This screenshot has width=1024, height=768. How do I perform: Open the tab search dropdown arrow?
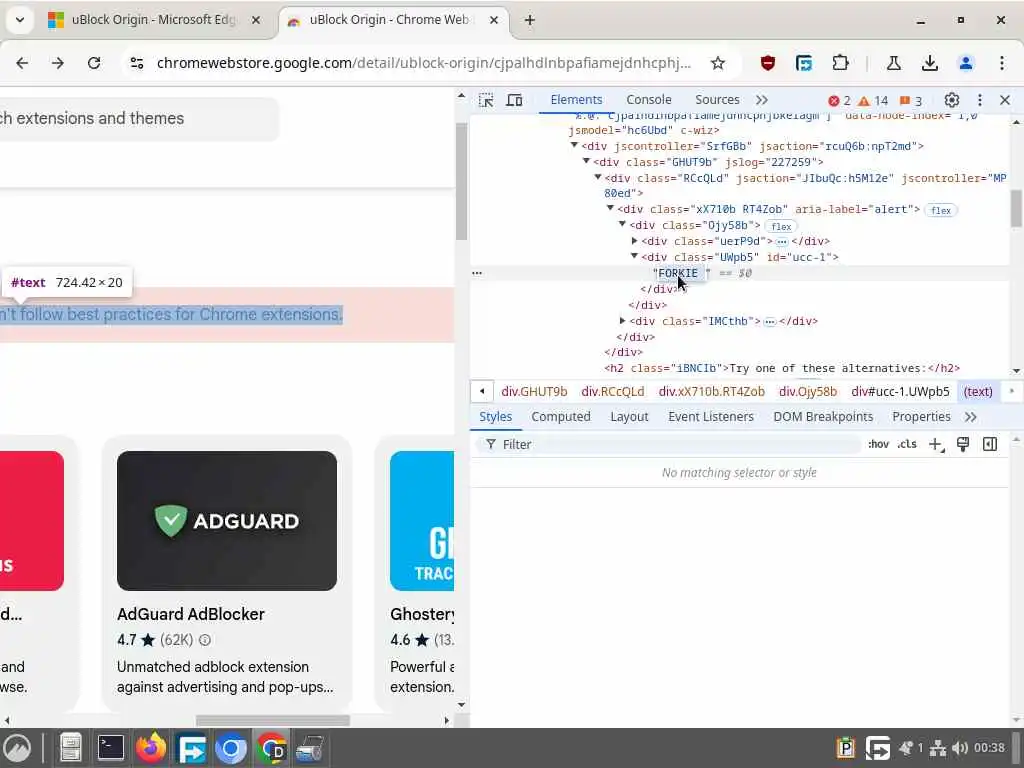pos(20,20)
